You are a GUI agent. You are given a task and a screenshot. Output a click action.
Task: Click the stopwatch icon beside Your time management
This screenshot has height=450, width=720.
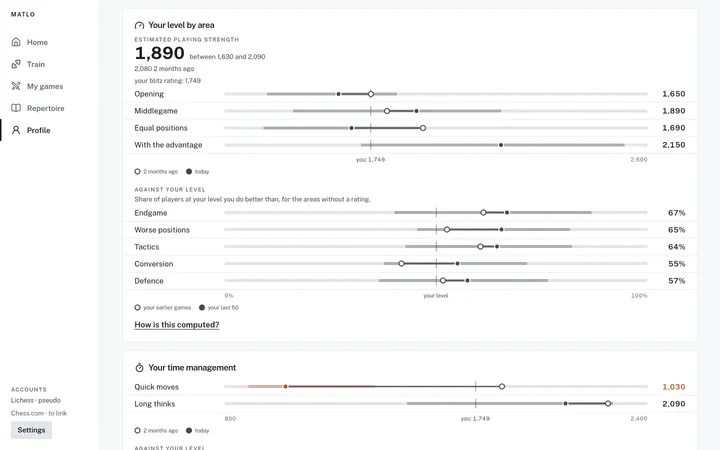pos(139,367)
